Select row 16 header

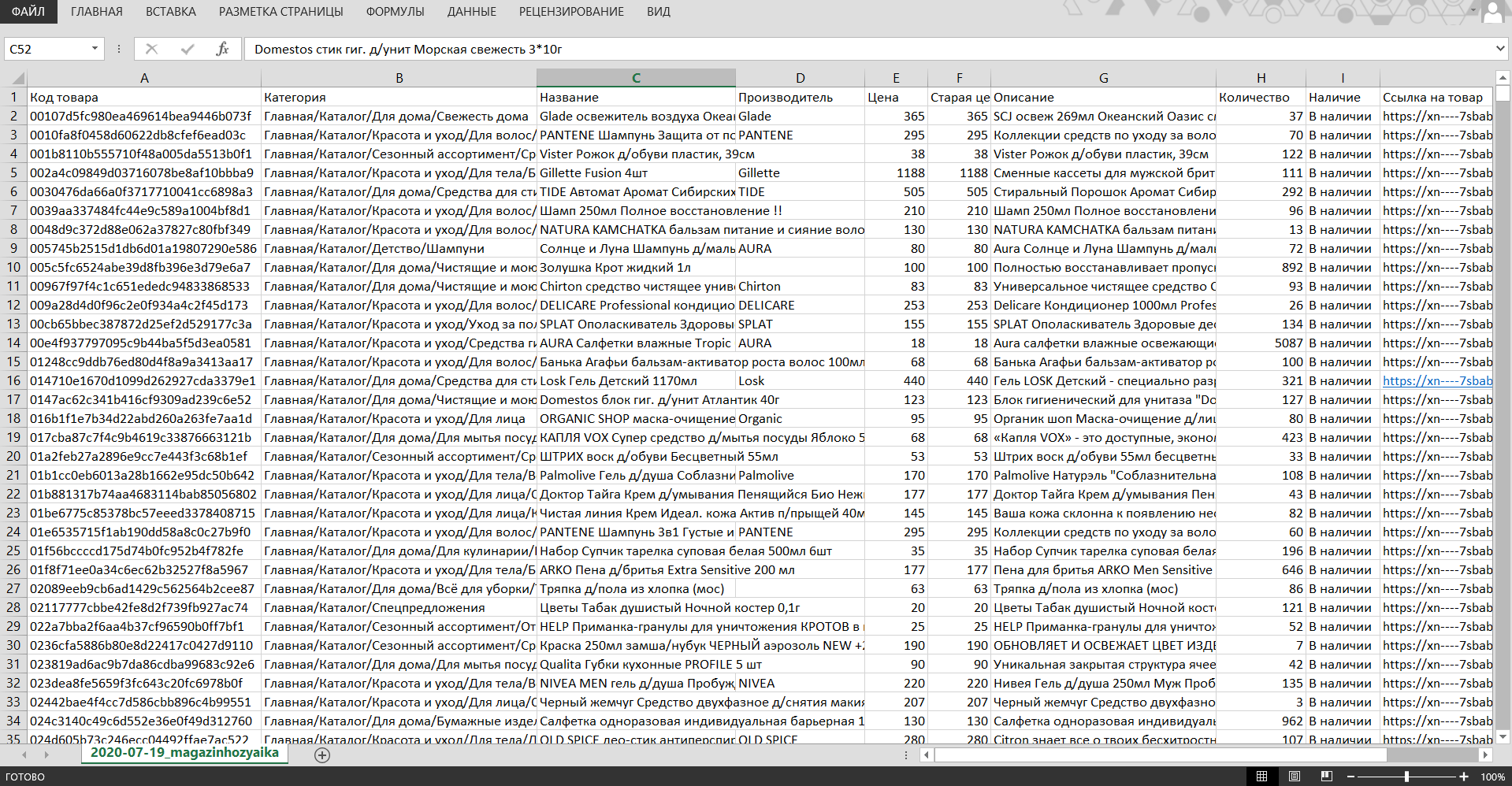tap(13, 381)
